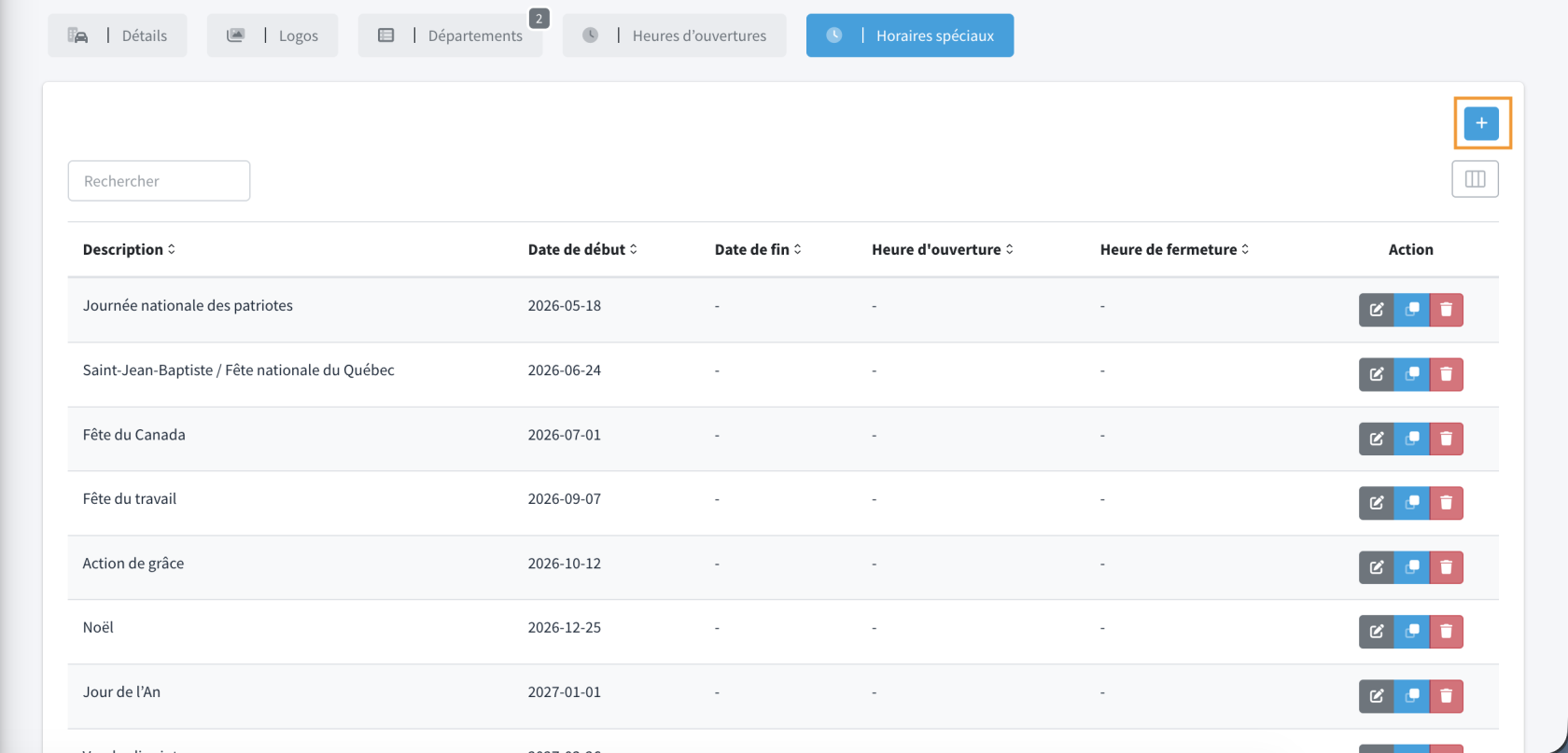1568x753 pixels.
Task: Open the Logos tab
Action: (273, 35)
